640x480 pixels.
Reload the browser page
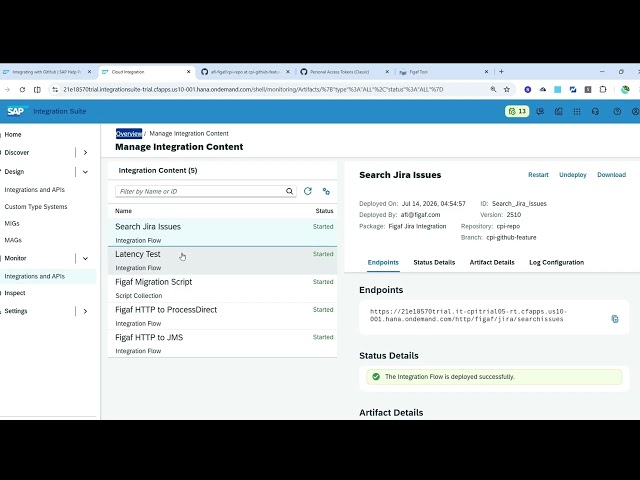click(x=22, y=89)
